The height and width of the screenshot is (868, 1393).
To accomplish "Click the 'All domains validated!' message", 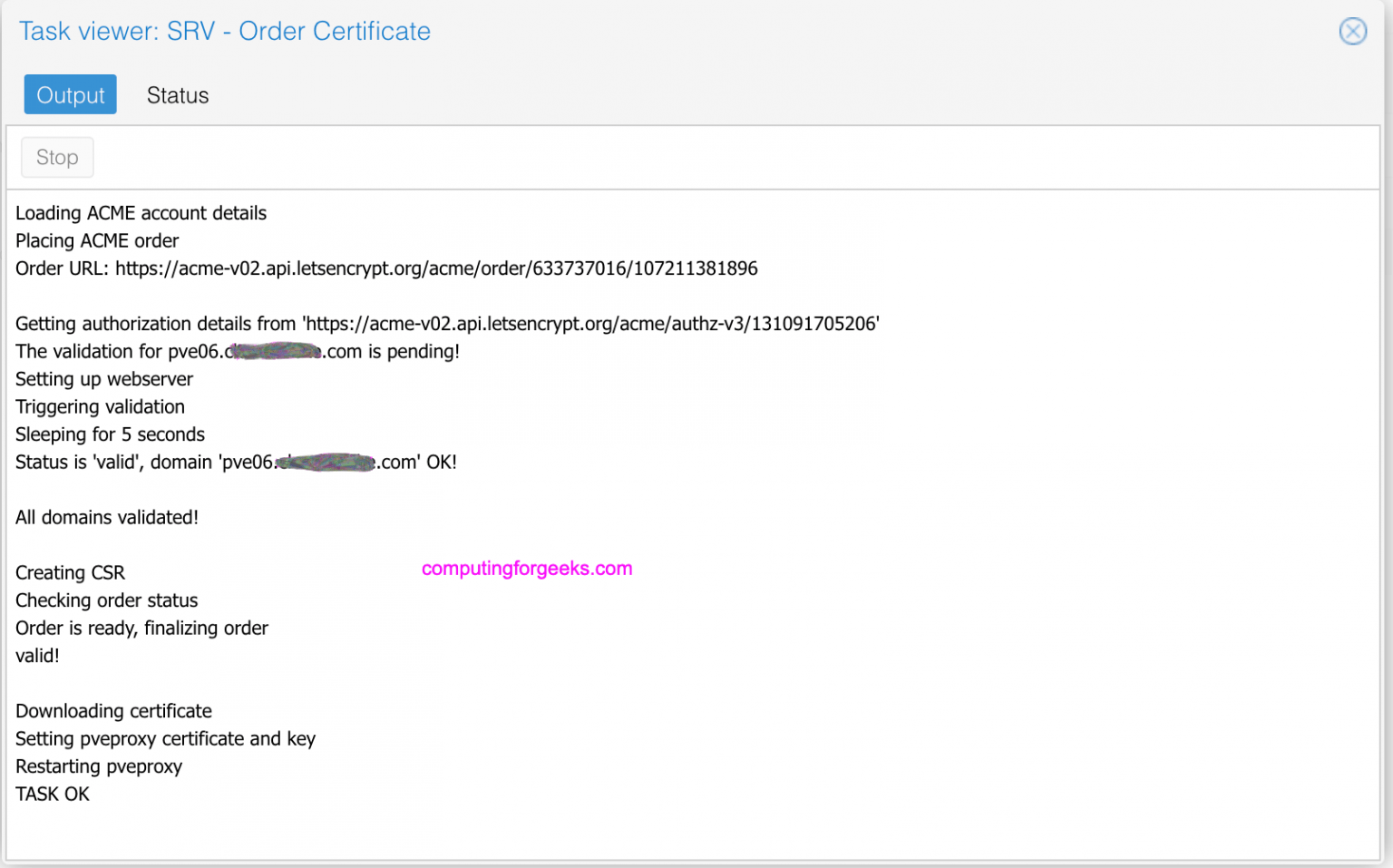I will coord(107,517).
